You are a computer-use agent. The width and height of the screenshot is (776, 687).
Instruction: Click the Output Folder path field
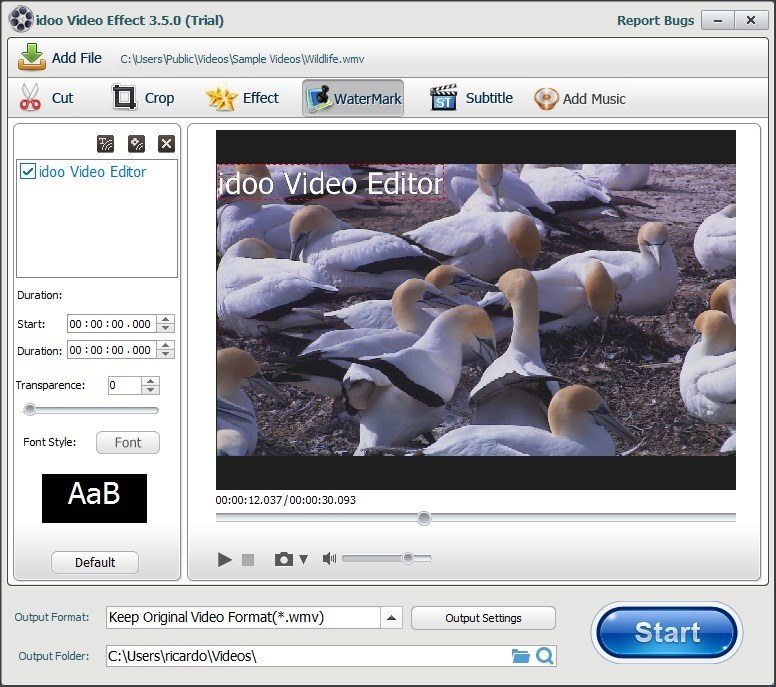(307, 656)
